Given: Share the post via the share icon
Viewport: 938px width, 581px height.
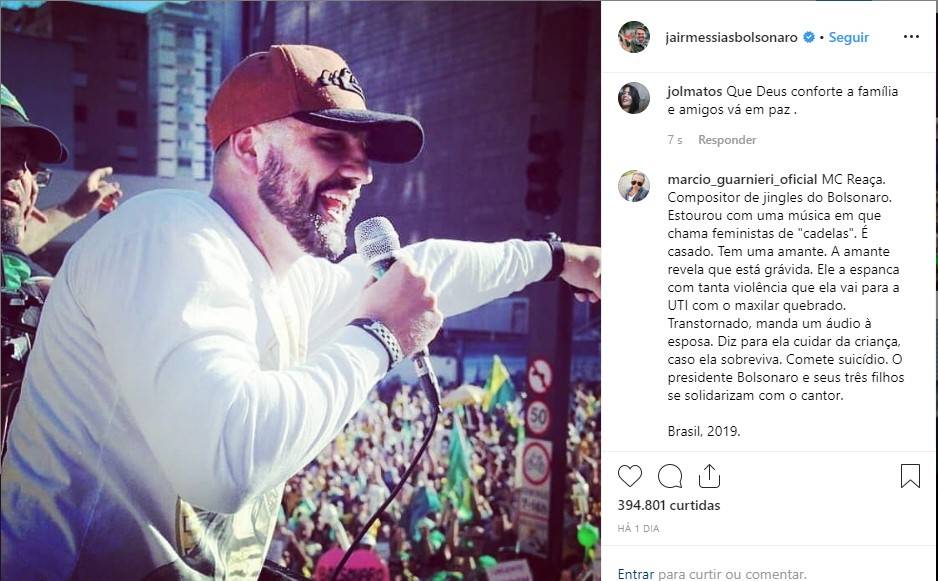Looking at the screenshot, I should (x=709, y=476).
